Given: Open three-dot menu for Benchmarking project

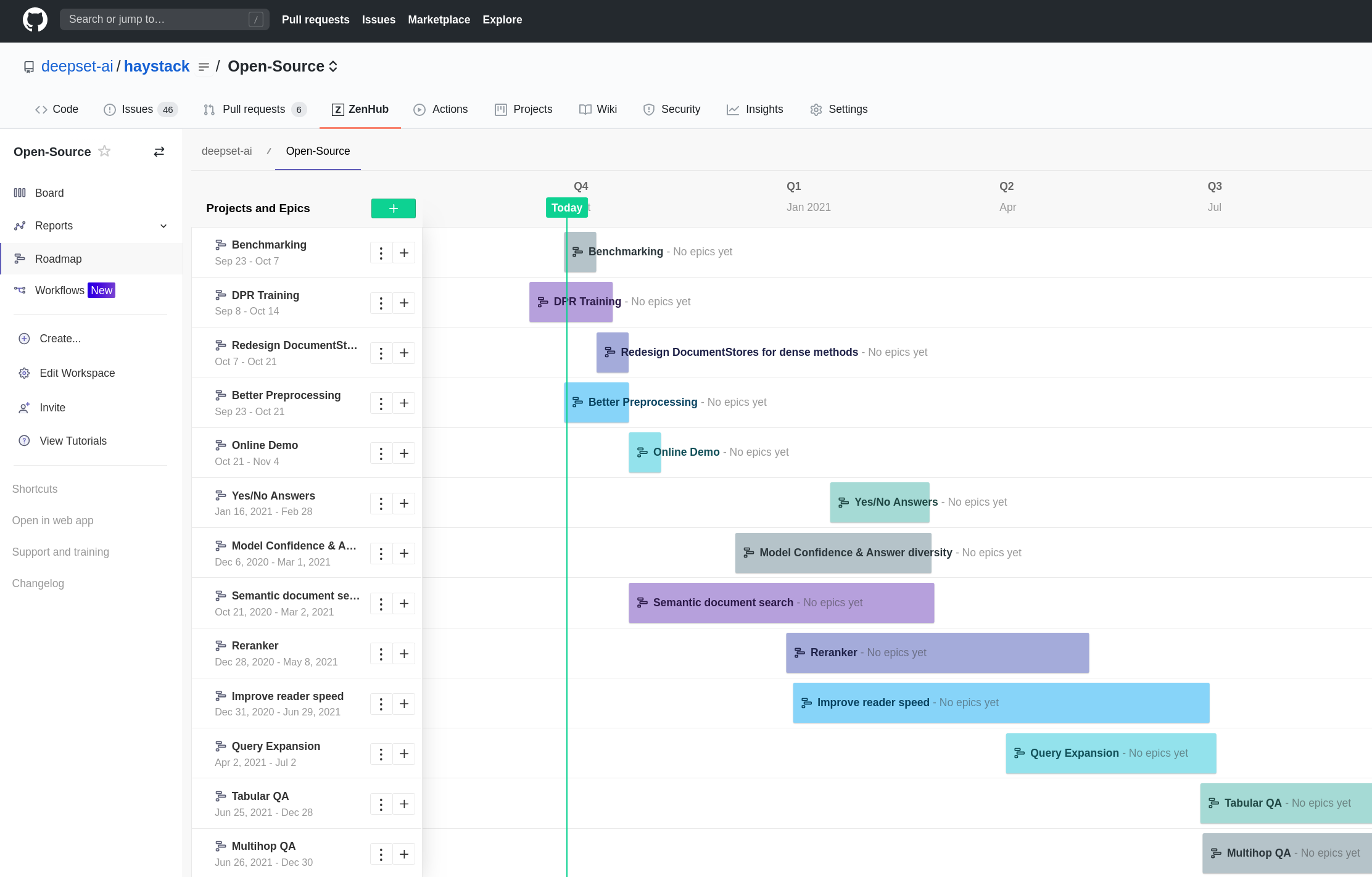Looking at the screenshot, I should [381, 253].
